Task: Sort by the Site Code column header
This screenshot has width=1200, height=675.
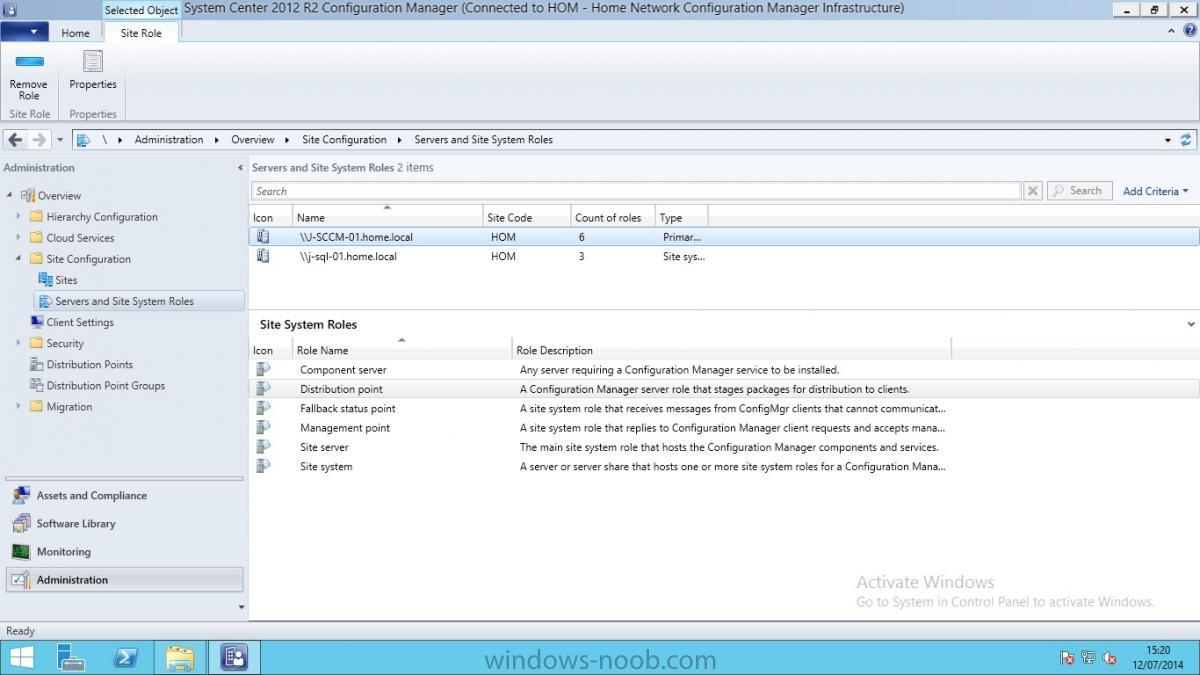Action: (526, 217)
